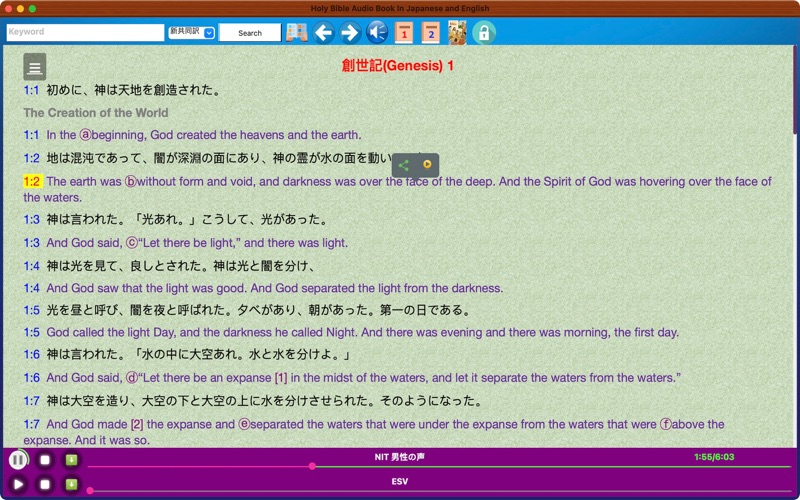Click footnote marker ⓐ before beginning
The image size is (800, 500).
click(85, 135)
